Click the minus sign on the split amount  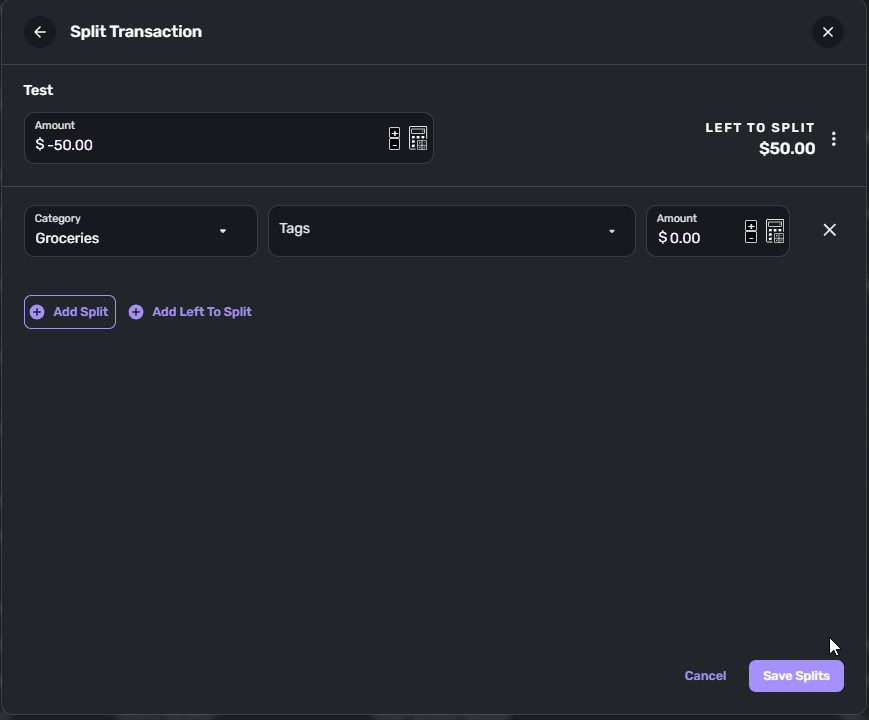[x=750, y=237]
